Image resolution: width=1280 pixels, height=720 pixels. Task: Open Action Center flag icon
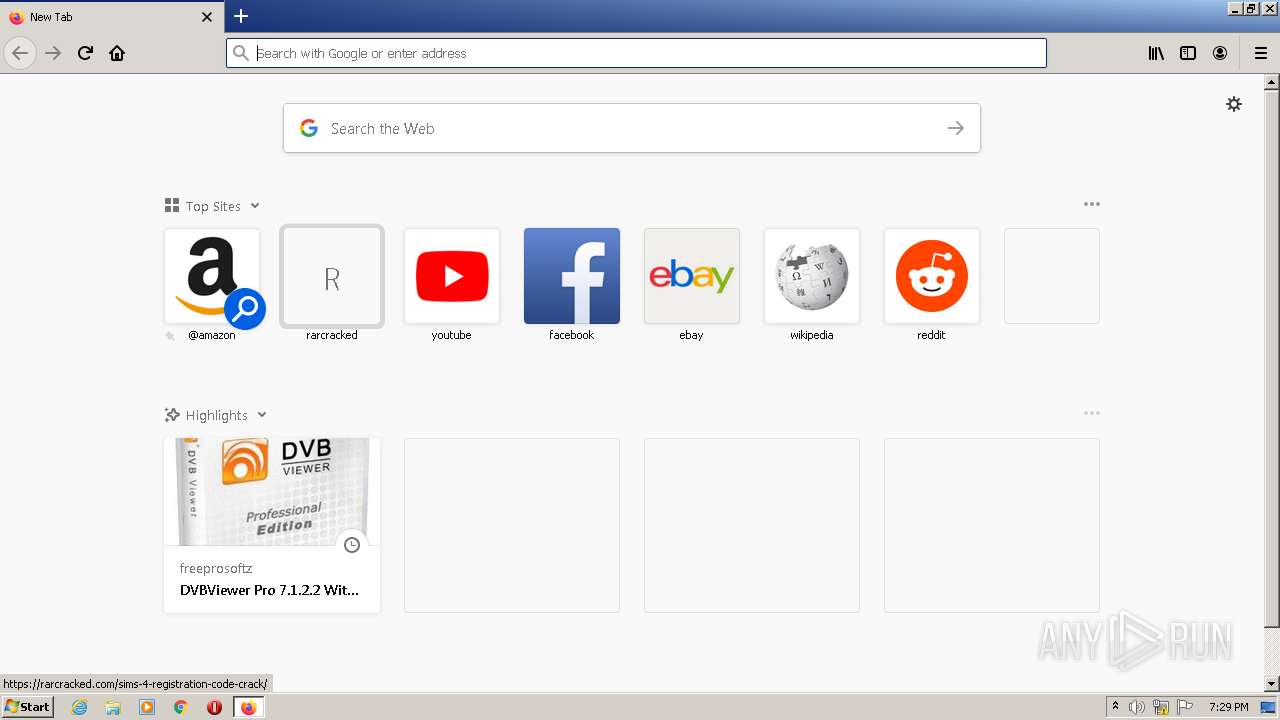(x=1185, y=707)
